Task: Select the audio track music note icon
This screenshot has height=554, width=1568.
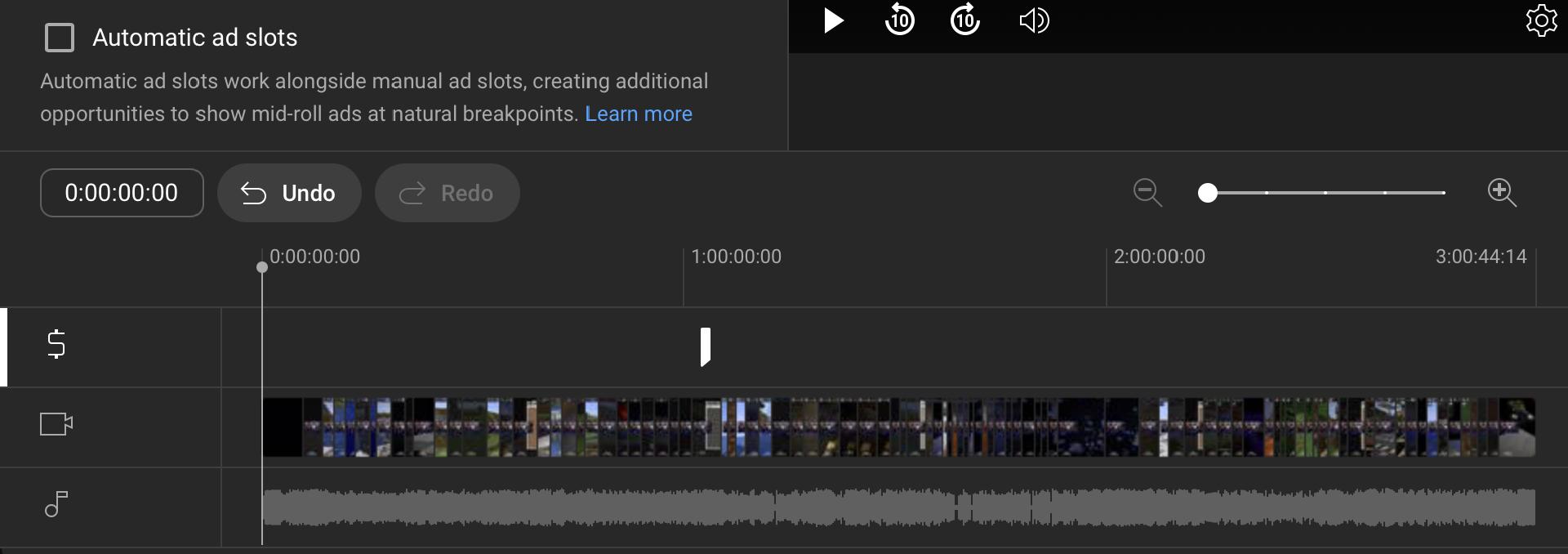Action: pyautogui.click(x=56, y=504)
